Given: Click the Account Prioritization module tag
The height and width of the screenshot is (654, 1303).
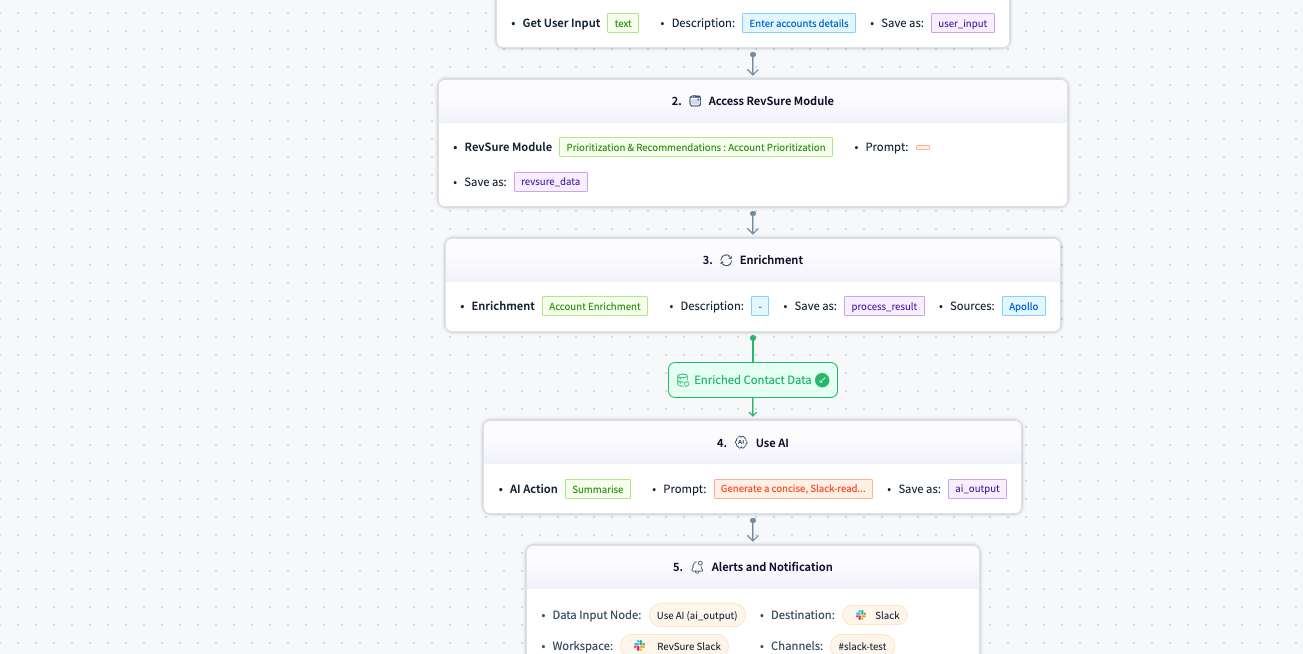Looking at the screenshot, I should [696, 147].
